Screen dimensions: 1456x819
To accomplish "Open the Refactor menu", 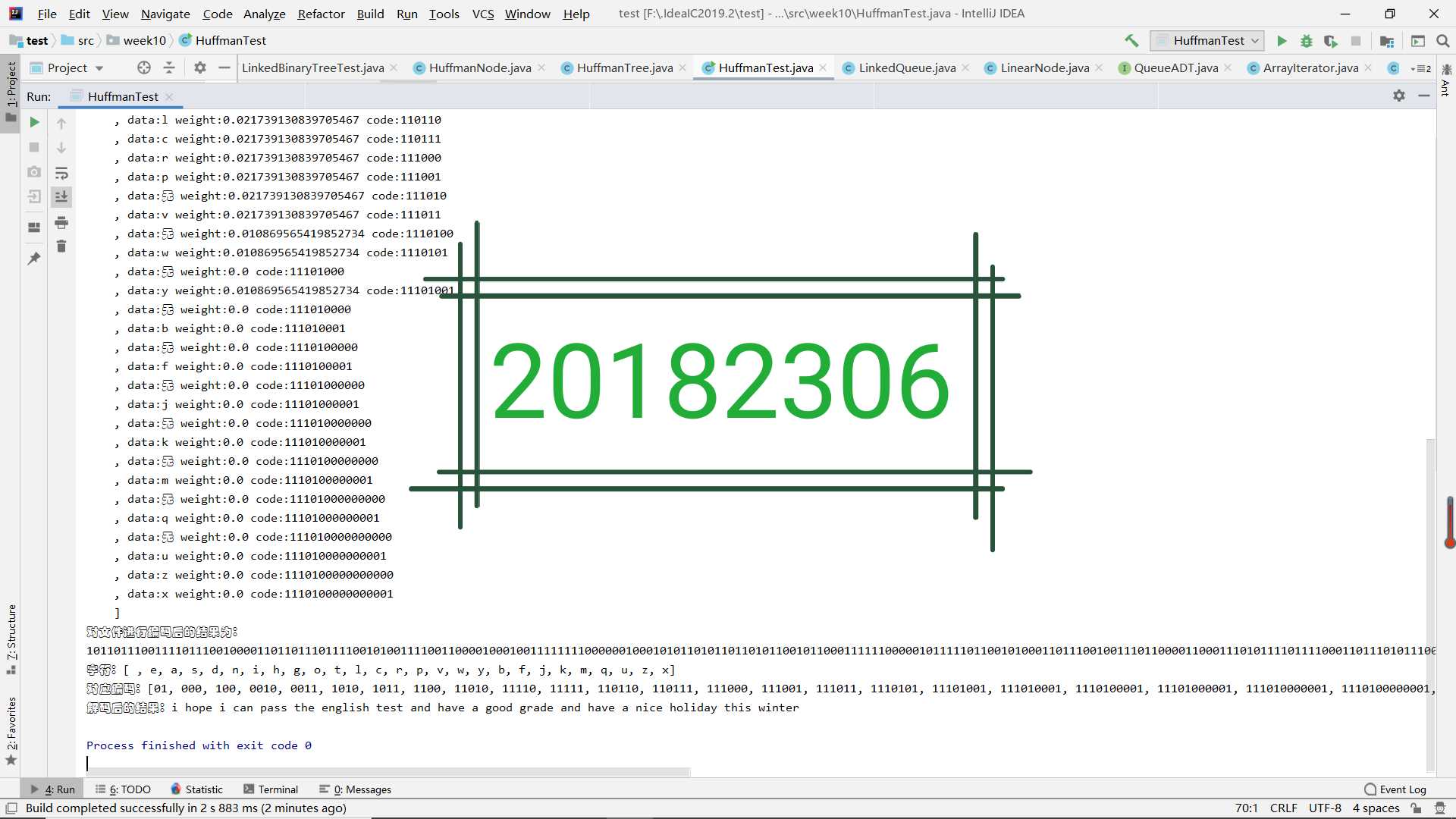I will coord(321,14).
